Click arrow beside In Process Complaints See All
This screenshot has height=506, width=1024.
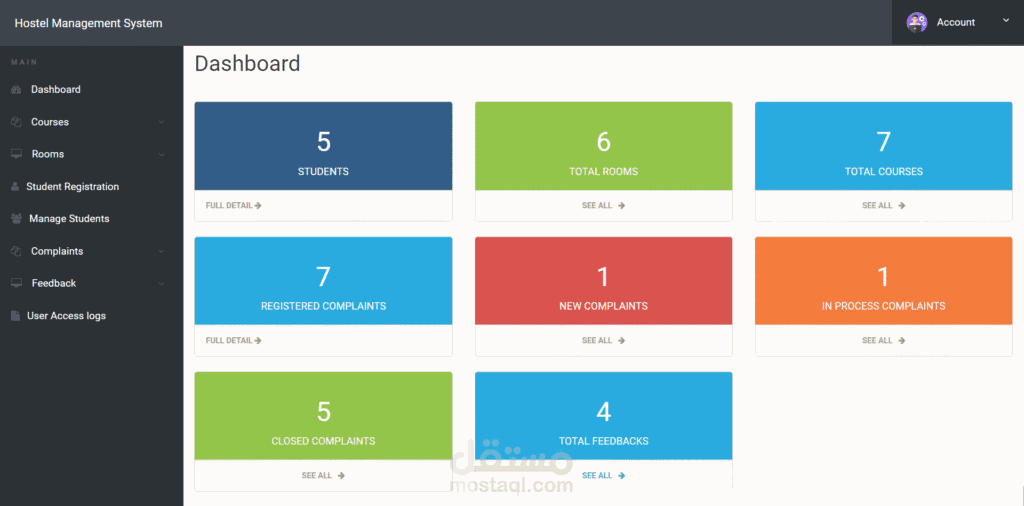901,340
